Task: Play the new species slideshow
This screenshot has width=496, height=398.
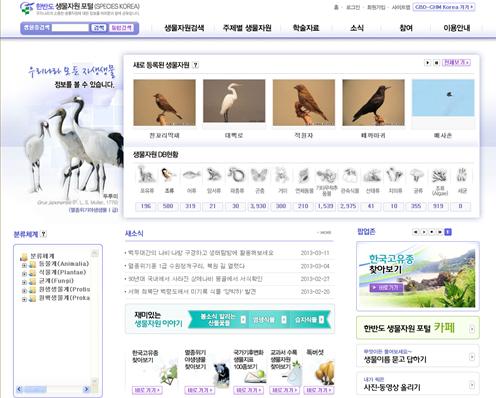Action: 427,62
